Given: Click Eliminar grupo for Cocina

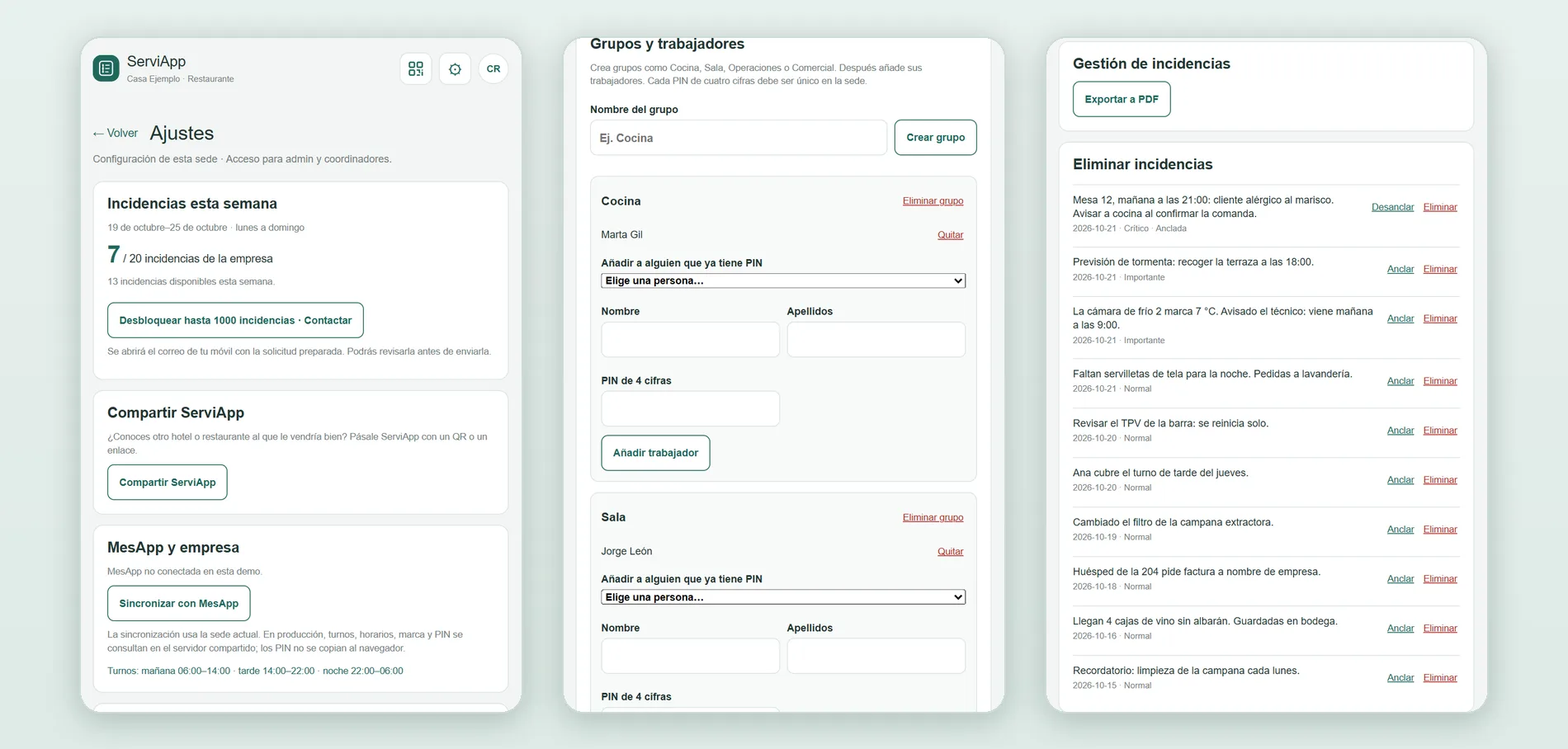Looking at the screenshot, I should pyautogui.click(x=933, y=201).
